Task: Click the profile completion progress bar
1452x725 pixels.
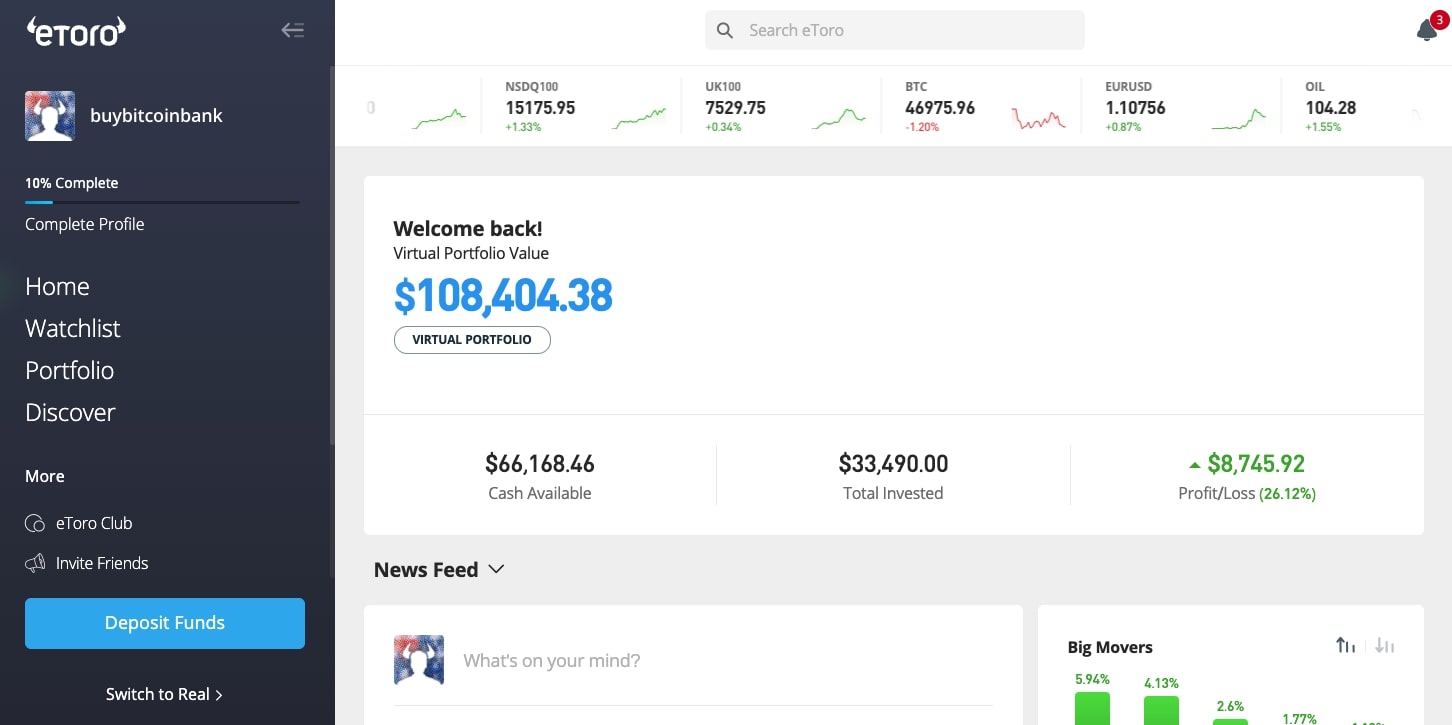Action: tap(162, 202)
